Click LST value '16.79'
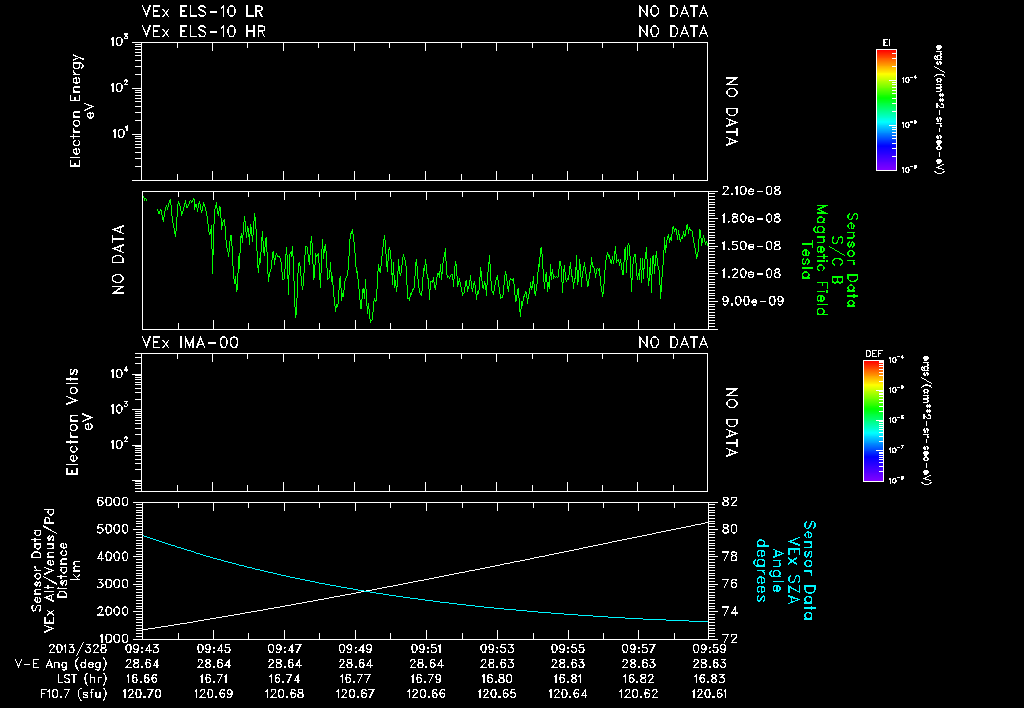 426,679
